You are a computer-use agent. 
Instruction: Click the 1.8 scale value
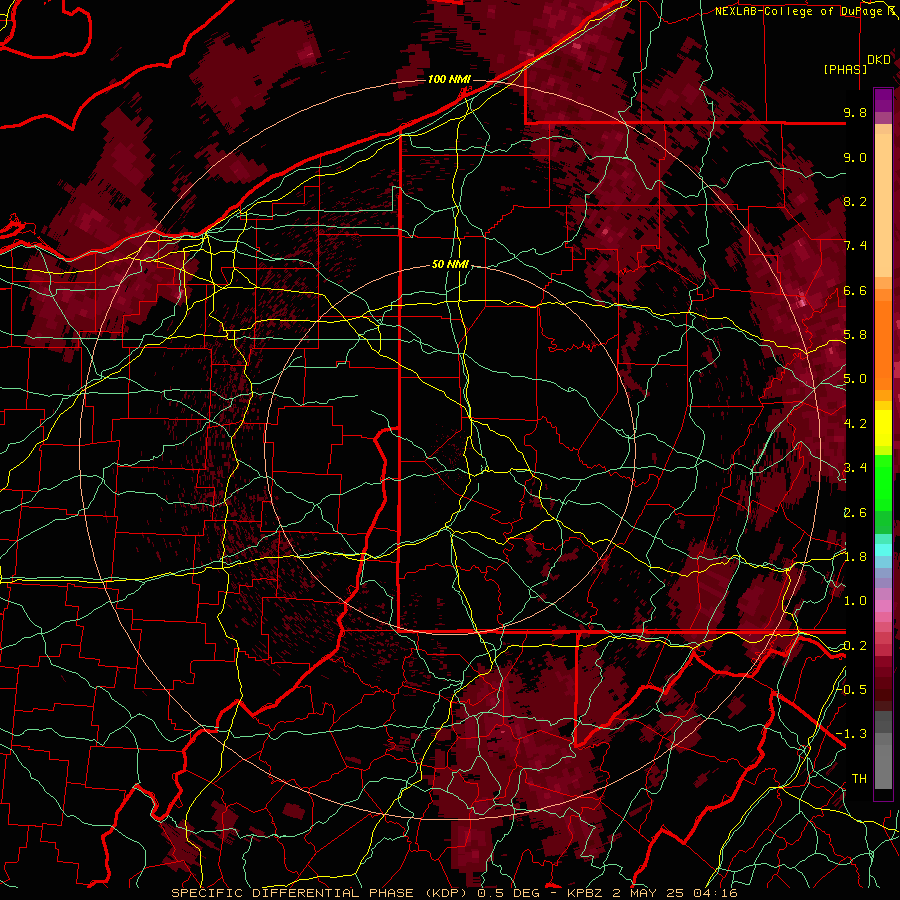click(855, 557)
